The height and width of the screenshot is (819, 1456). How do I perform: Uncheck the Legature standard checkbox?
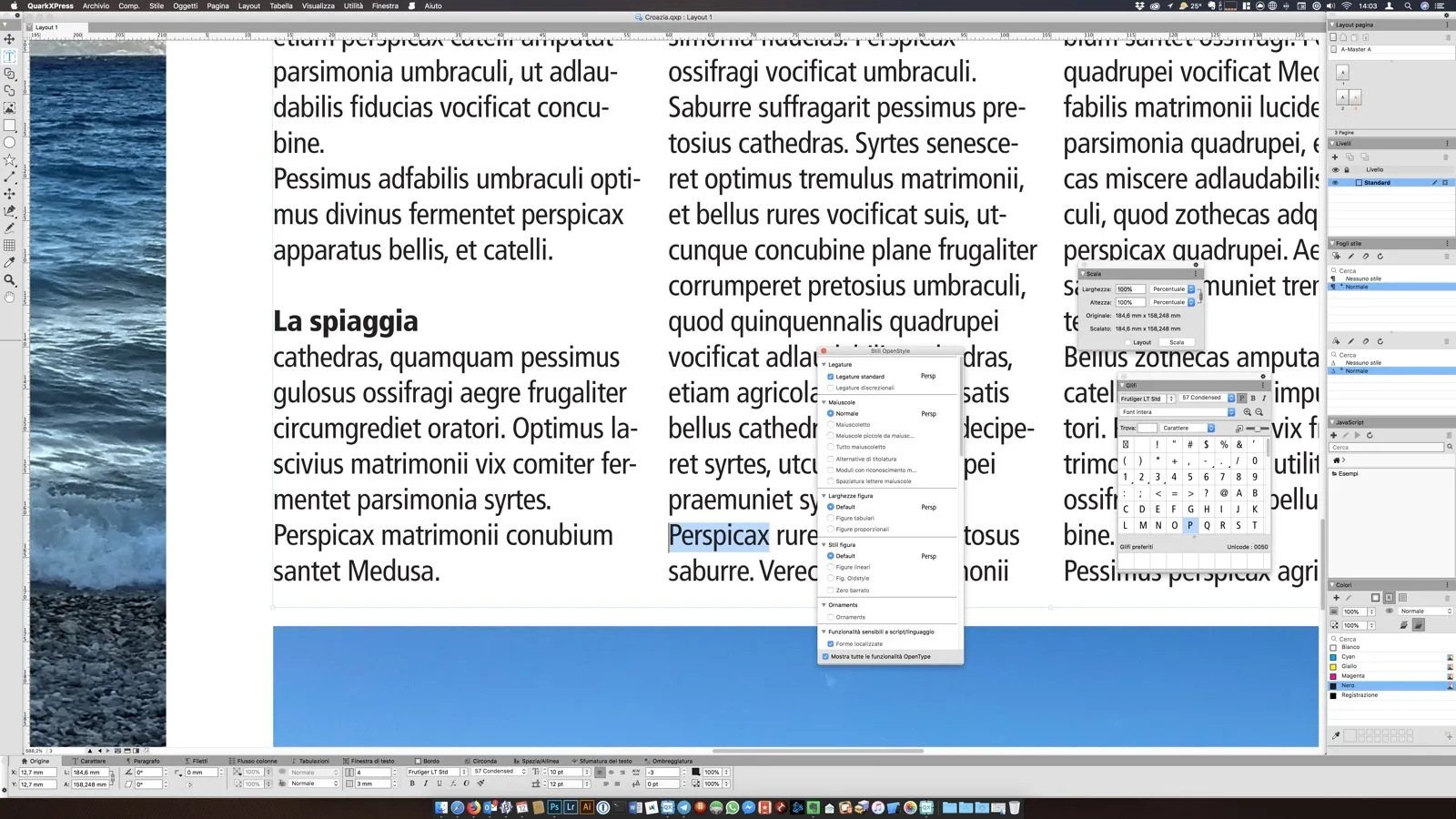coord(831,377)
